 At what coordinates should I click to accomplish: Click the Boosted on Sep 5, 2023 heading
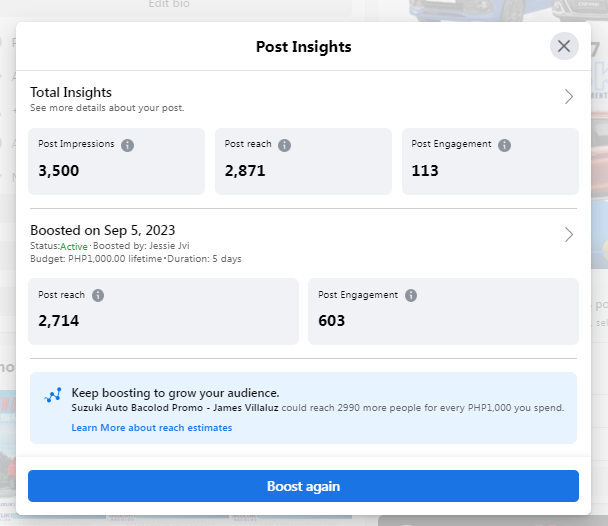tap(103, 230)
